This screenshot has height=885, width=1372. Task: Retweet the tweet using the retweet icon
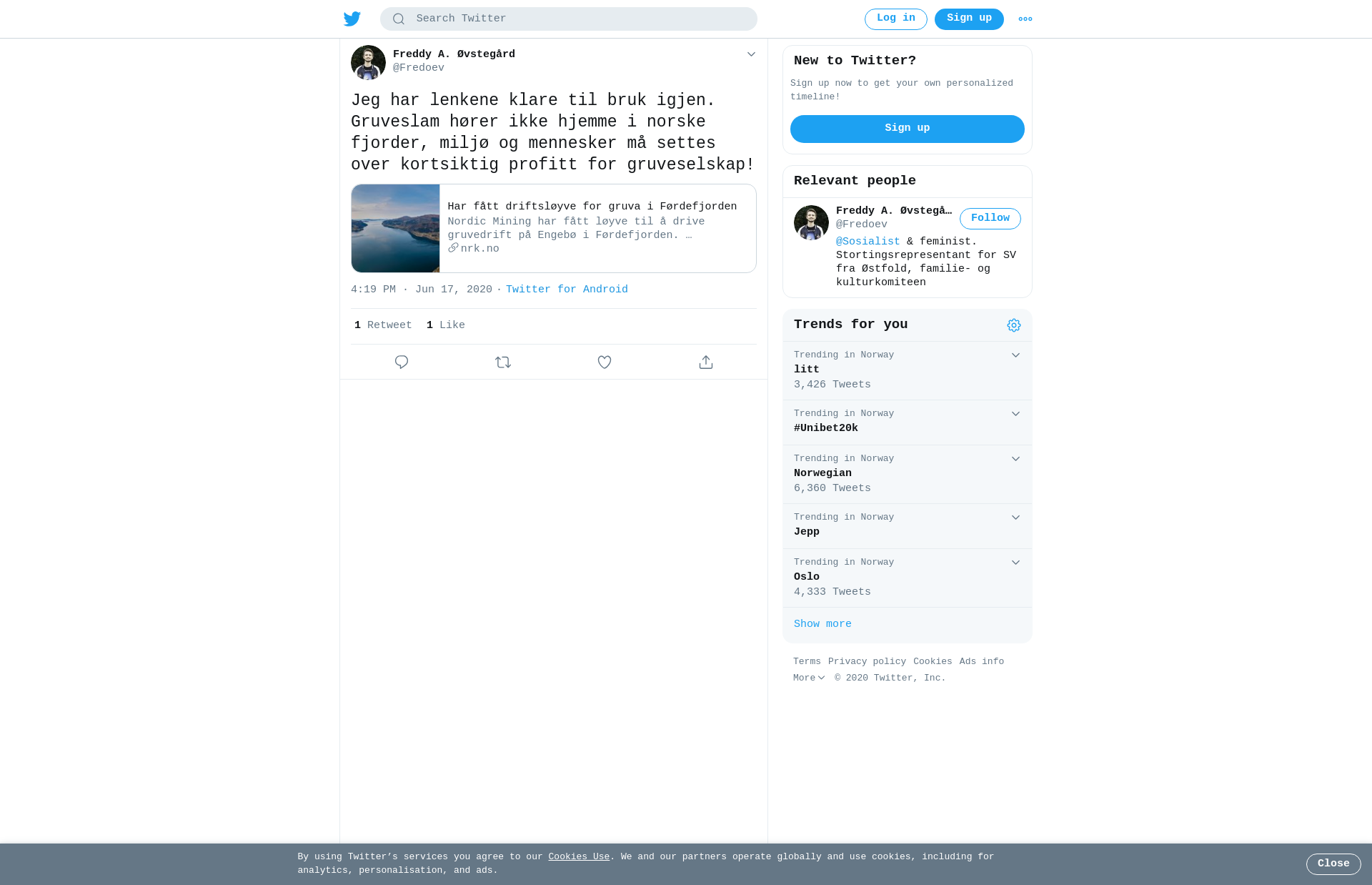(503, 362)
